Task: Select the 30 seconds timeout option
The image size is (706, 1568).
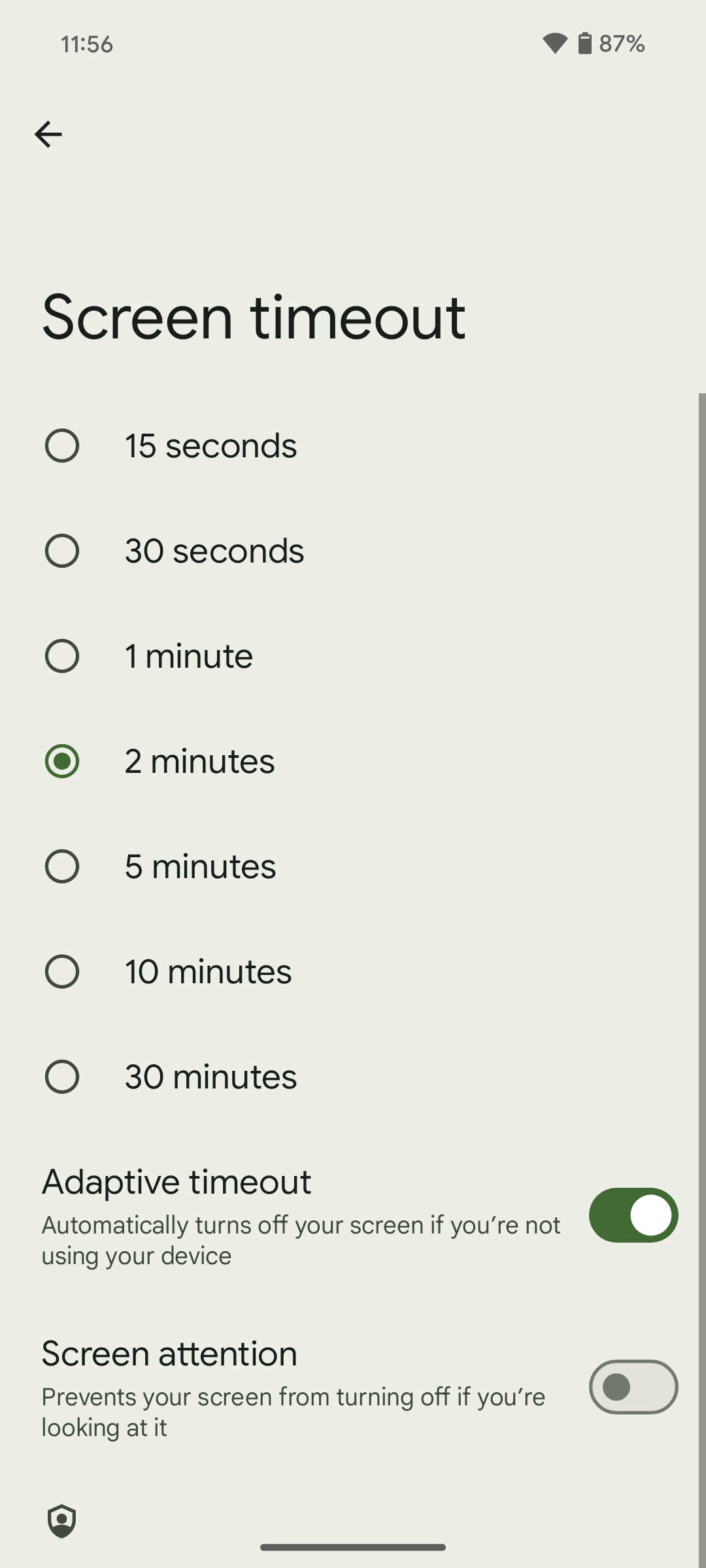Action: (62, 551)
